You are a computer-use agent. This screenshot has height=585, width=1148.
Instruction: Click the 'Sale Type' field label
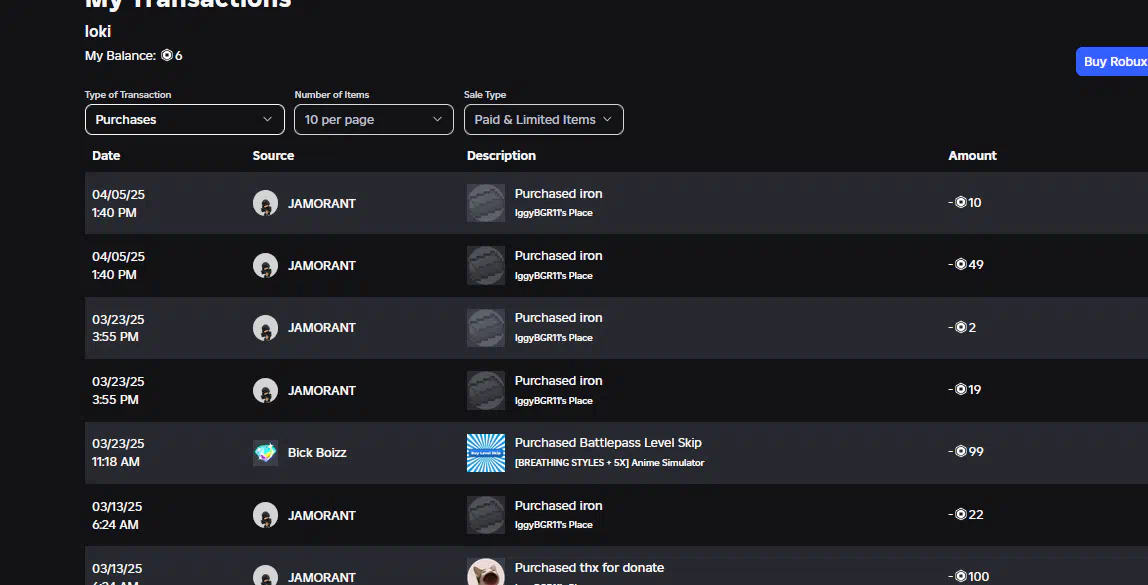click(x=485, y=94)
